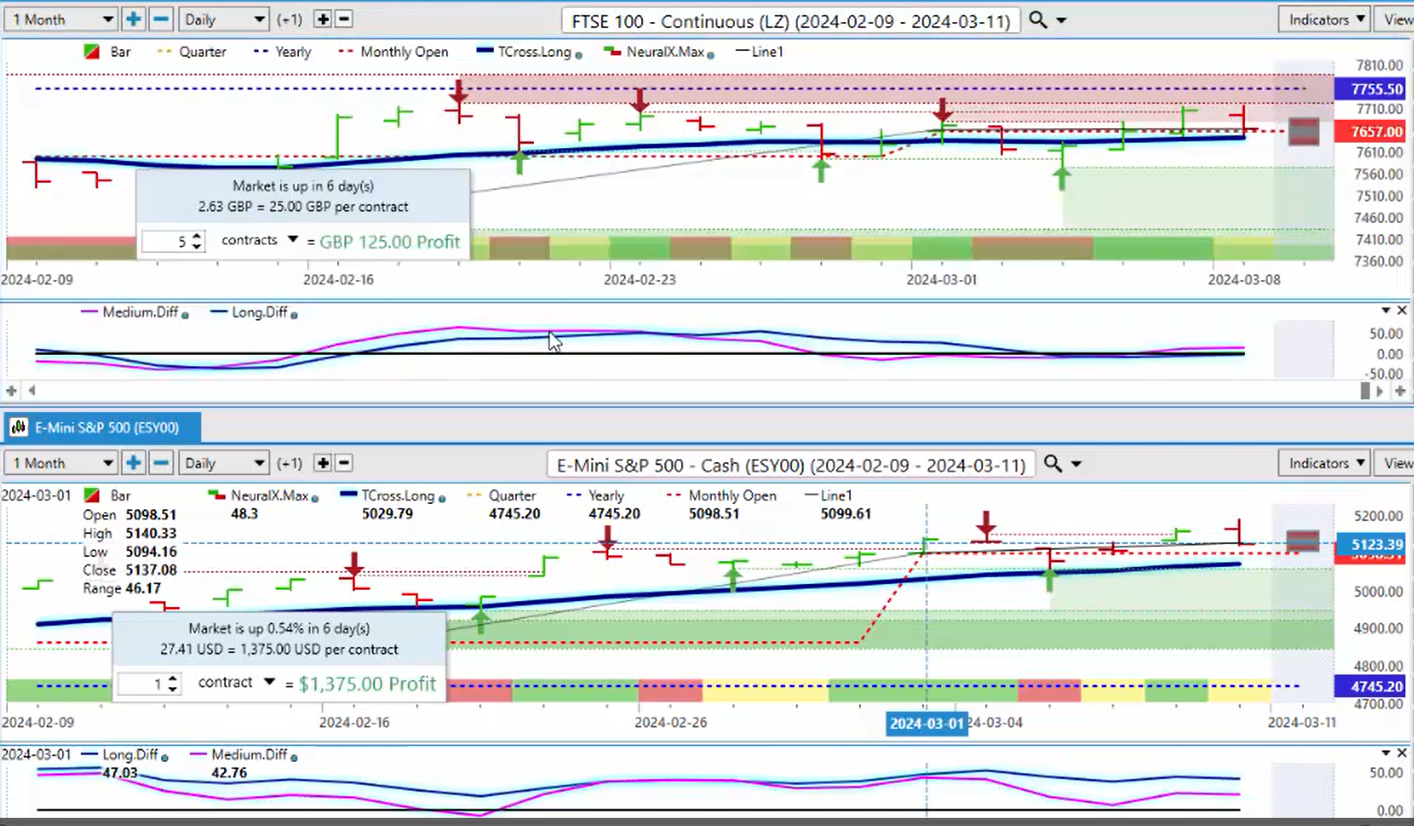Zoom in with blue plus on S&P 500 chart
The width and height of the screenshot is (1414, 826).
click(x=134, y=463)
